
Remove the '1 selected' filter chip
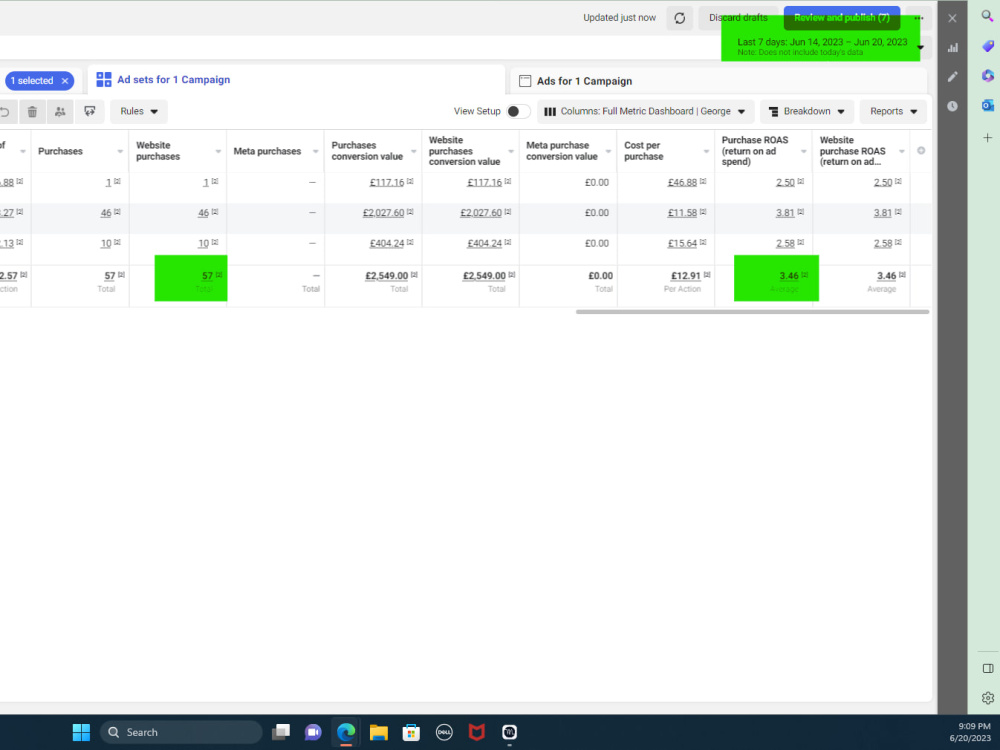[x=65, y=81]
